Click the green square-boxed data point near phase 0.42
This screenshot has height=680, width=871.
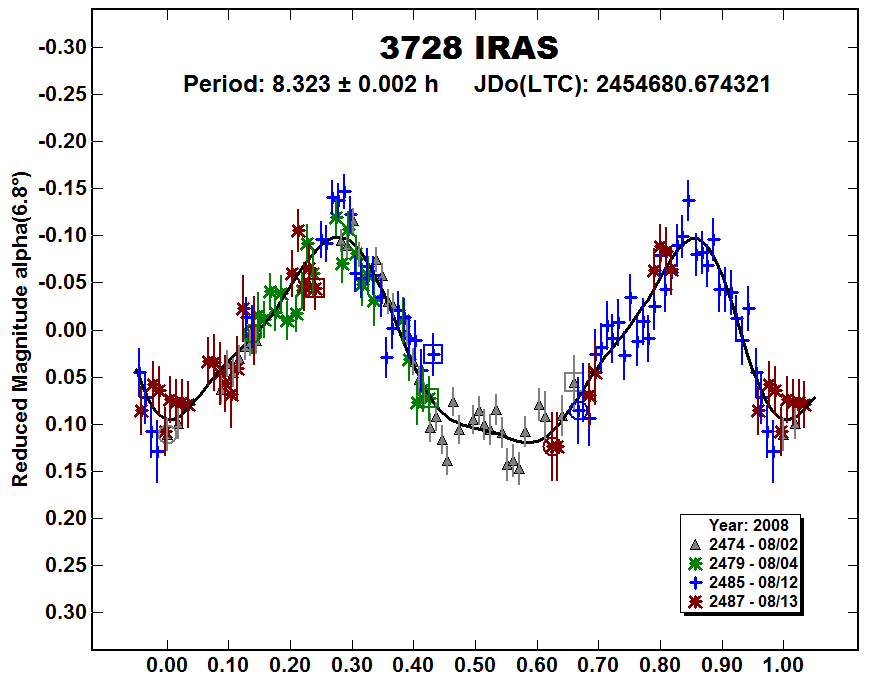[429, 398]
